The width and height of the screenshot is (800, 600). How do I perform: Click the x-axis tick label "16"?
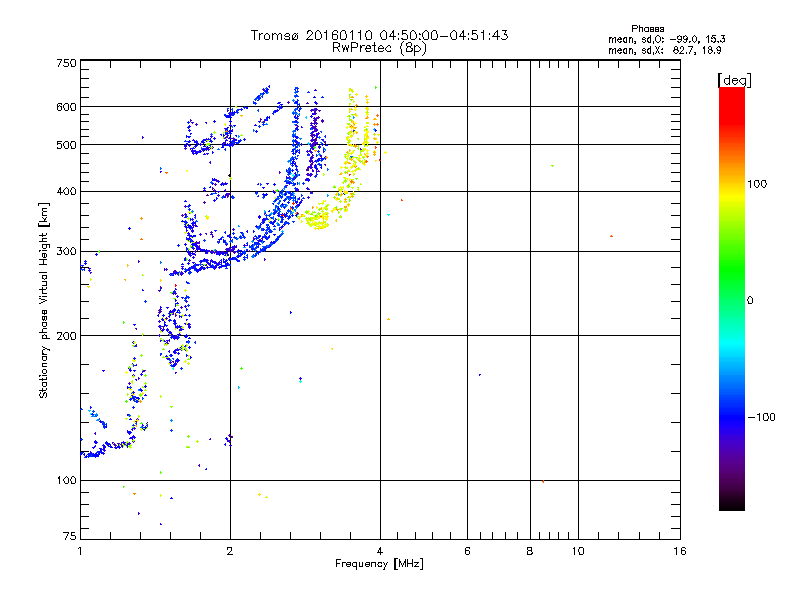tap(680, 551)
